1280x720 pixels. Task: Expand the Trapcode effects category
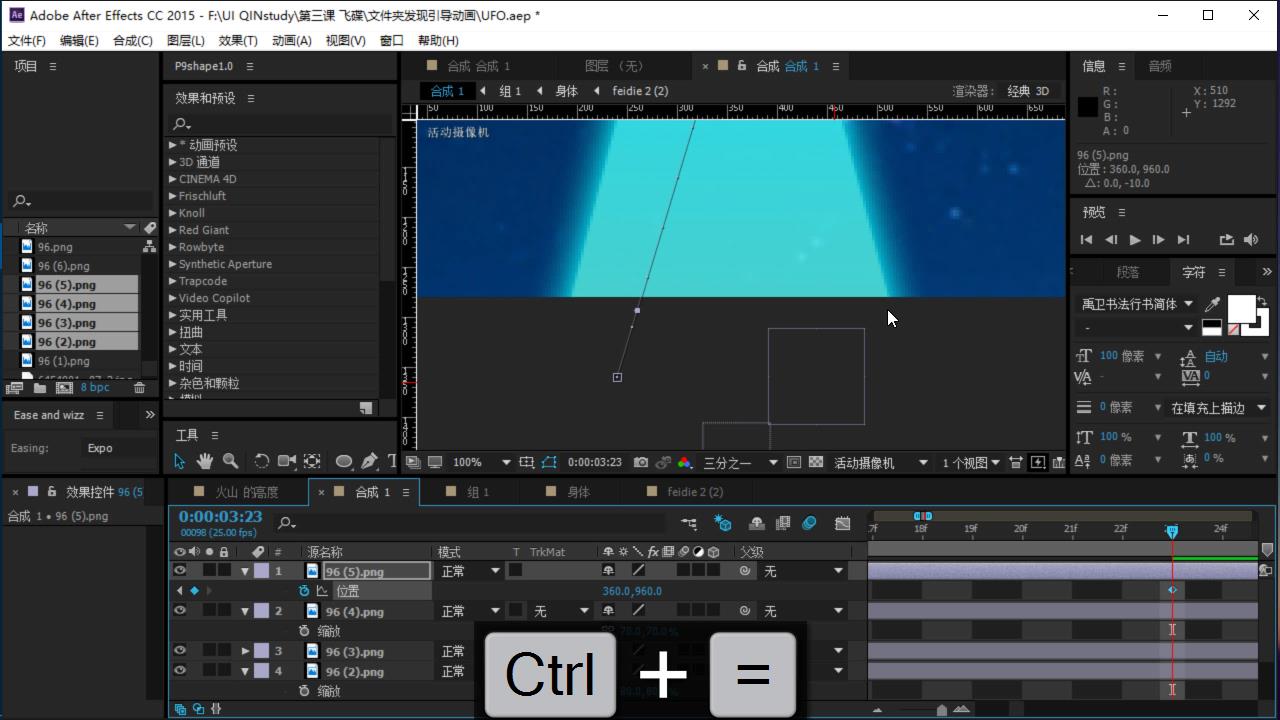tap(173, 281)
